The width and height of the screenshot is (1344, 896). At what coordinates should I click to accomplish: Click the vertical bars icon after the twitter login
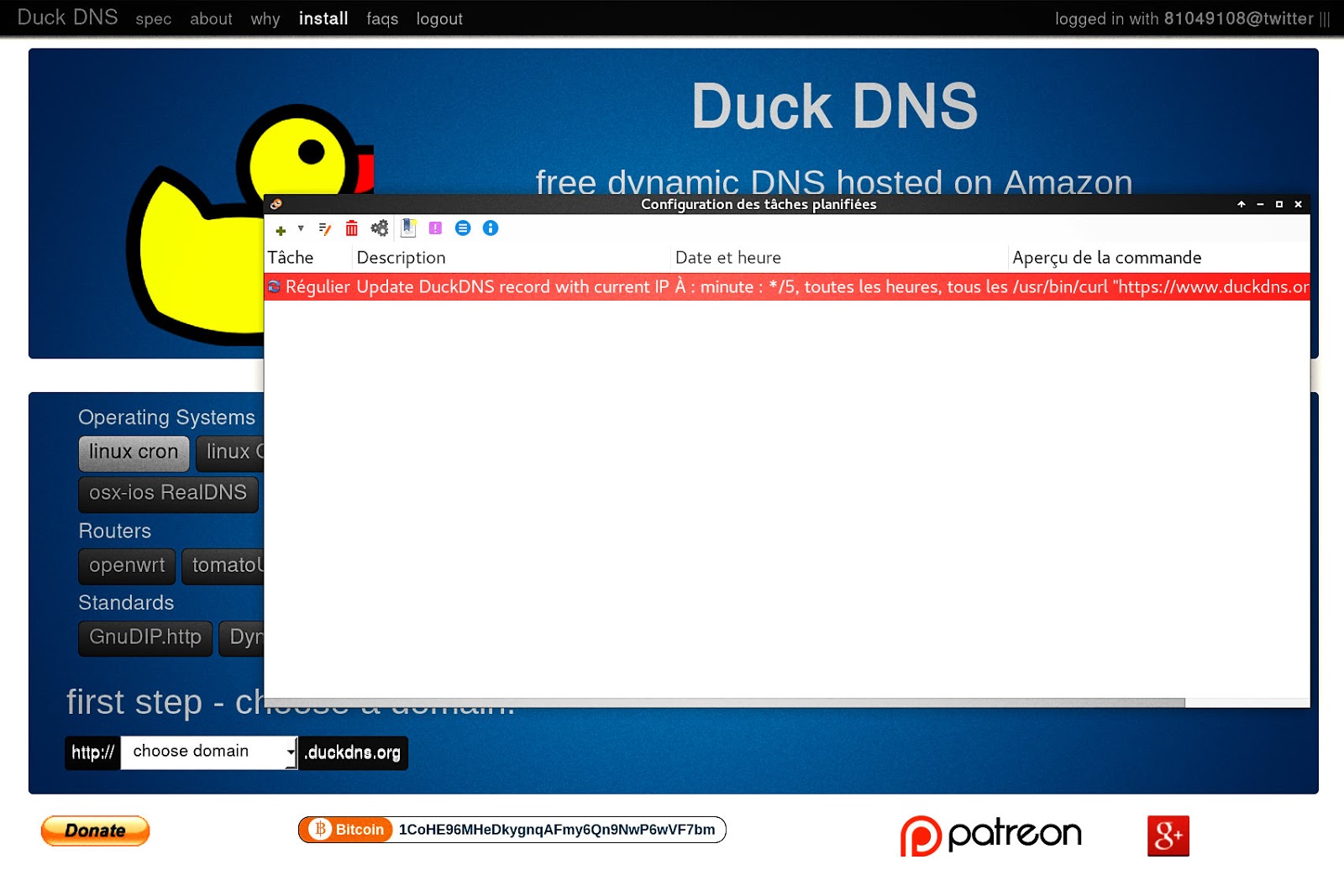click(x=1325, y=19)
